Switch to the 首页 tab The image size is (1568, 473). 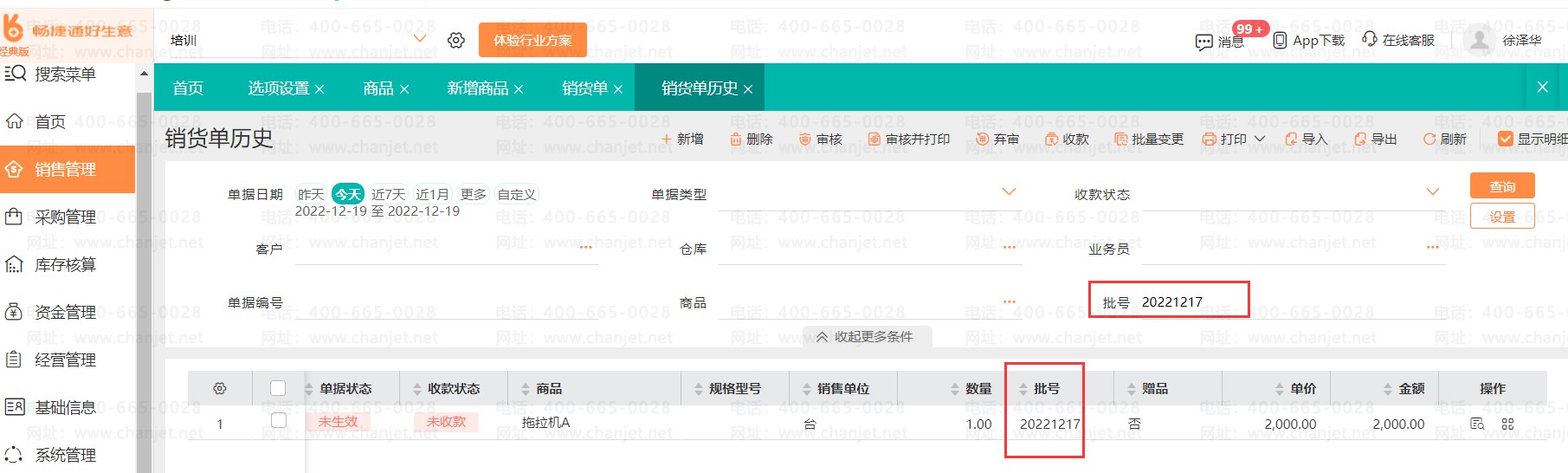point(188,88)
